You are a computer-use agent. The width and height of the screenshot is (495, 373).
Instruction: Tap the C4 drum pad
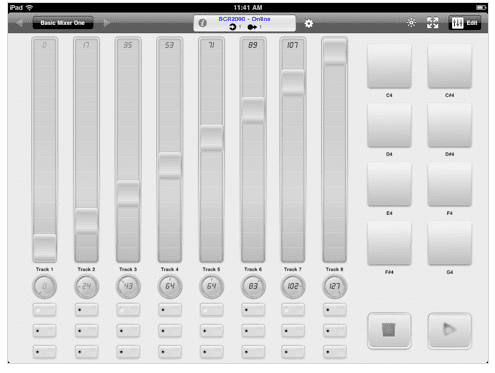tap(389, 66)
